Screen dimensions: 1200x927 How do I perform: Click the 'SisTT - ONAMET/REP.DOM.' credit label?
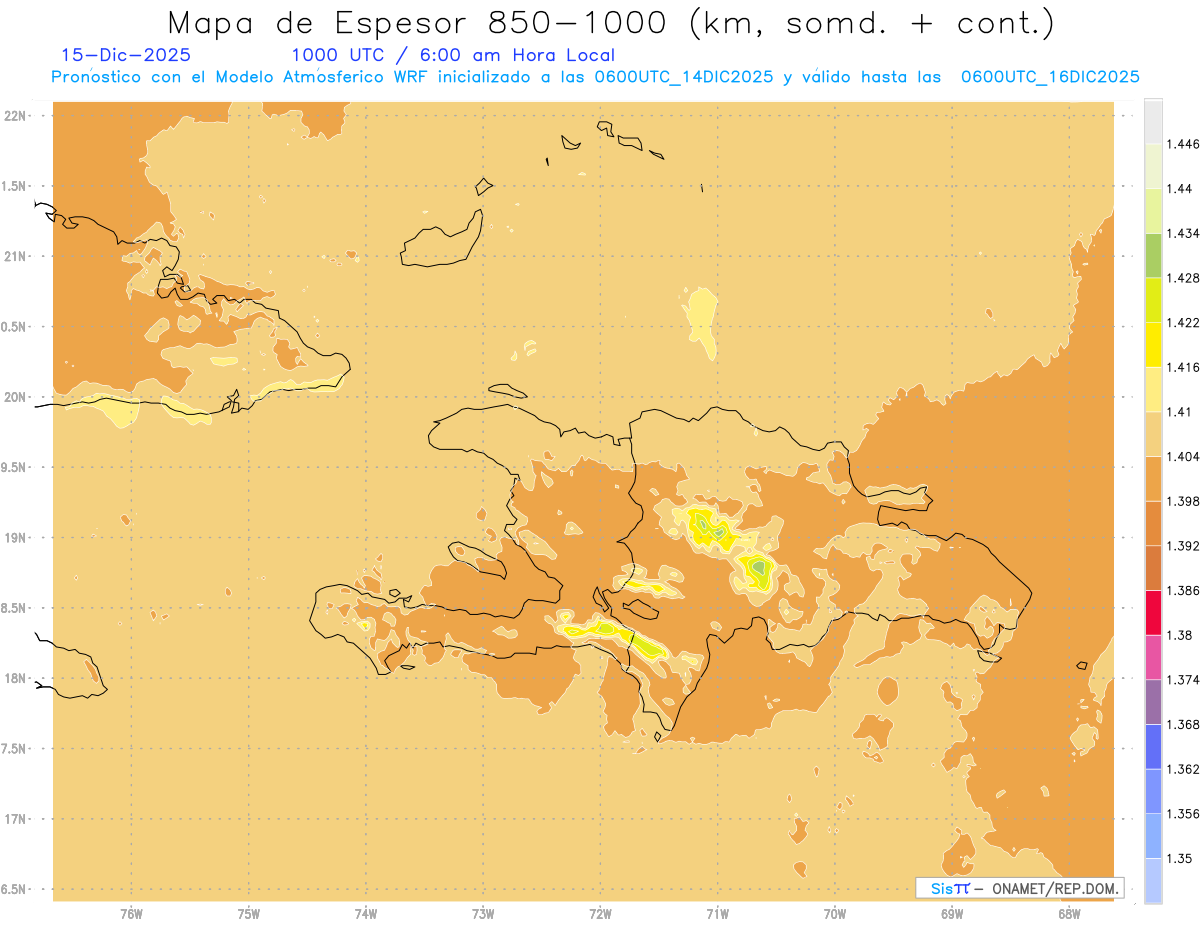(x=1020, y=888)
